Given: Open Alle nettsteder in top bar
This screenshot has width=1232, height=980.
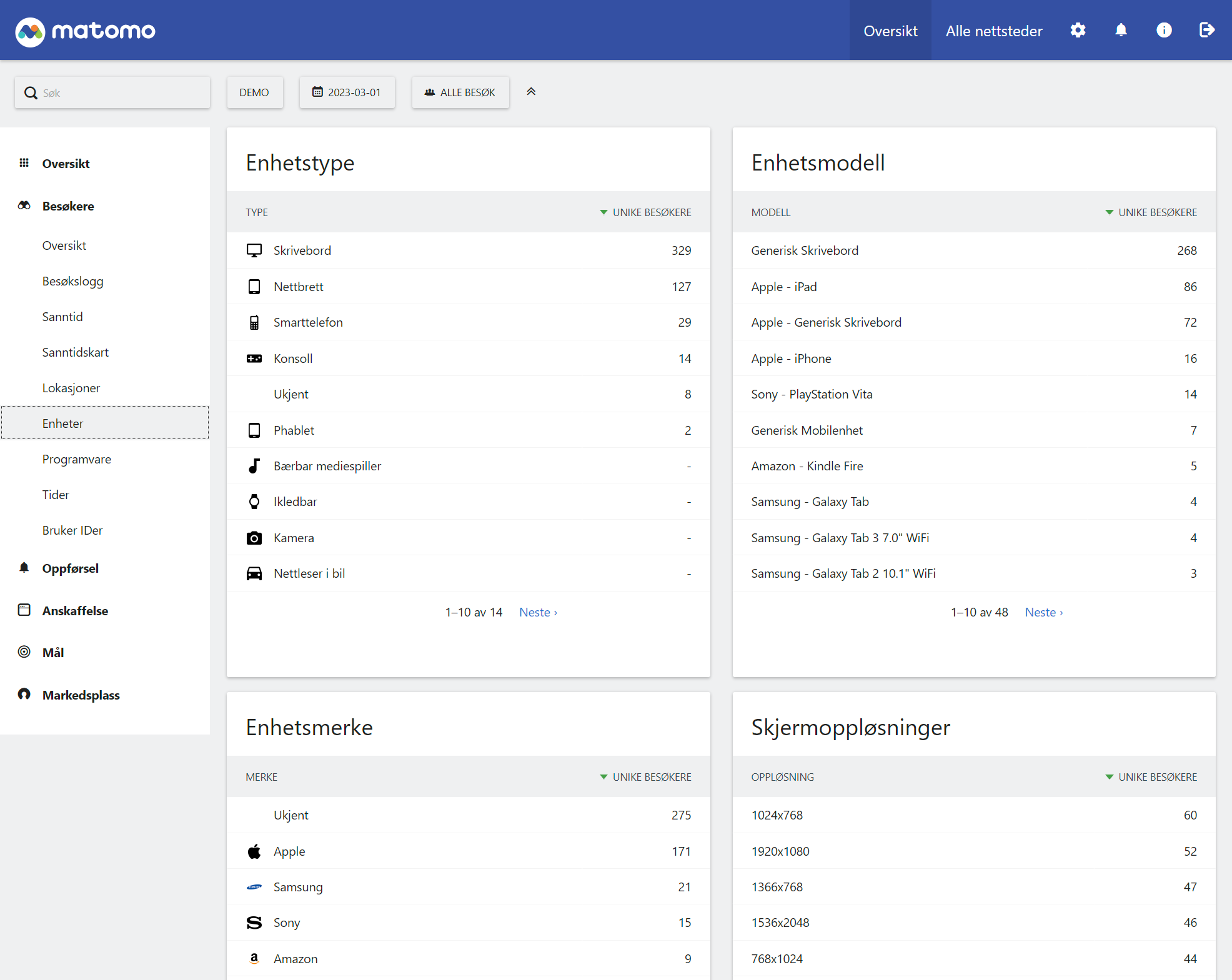Looking at the screenshot, I should (x=993, y=31).
